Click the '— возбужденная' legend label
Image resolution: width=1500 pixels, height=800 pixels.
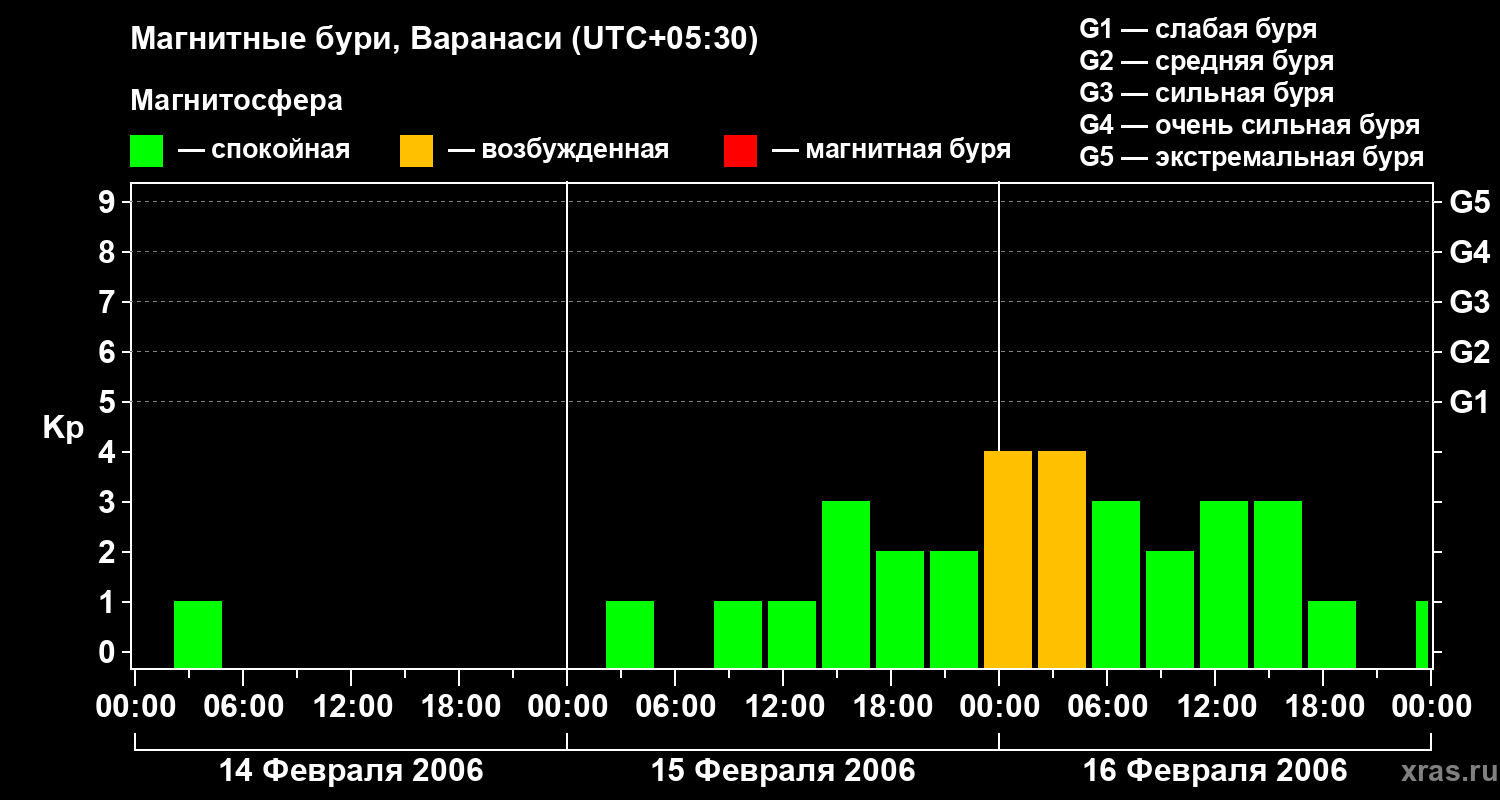click(x=558, y=150)
